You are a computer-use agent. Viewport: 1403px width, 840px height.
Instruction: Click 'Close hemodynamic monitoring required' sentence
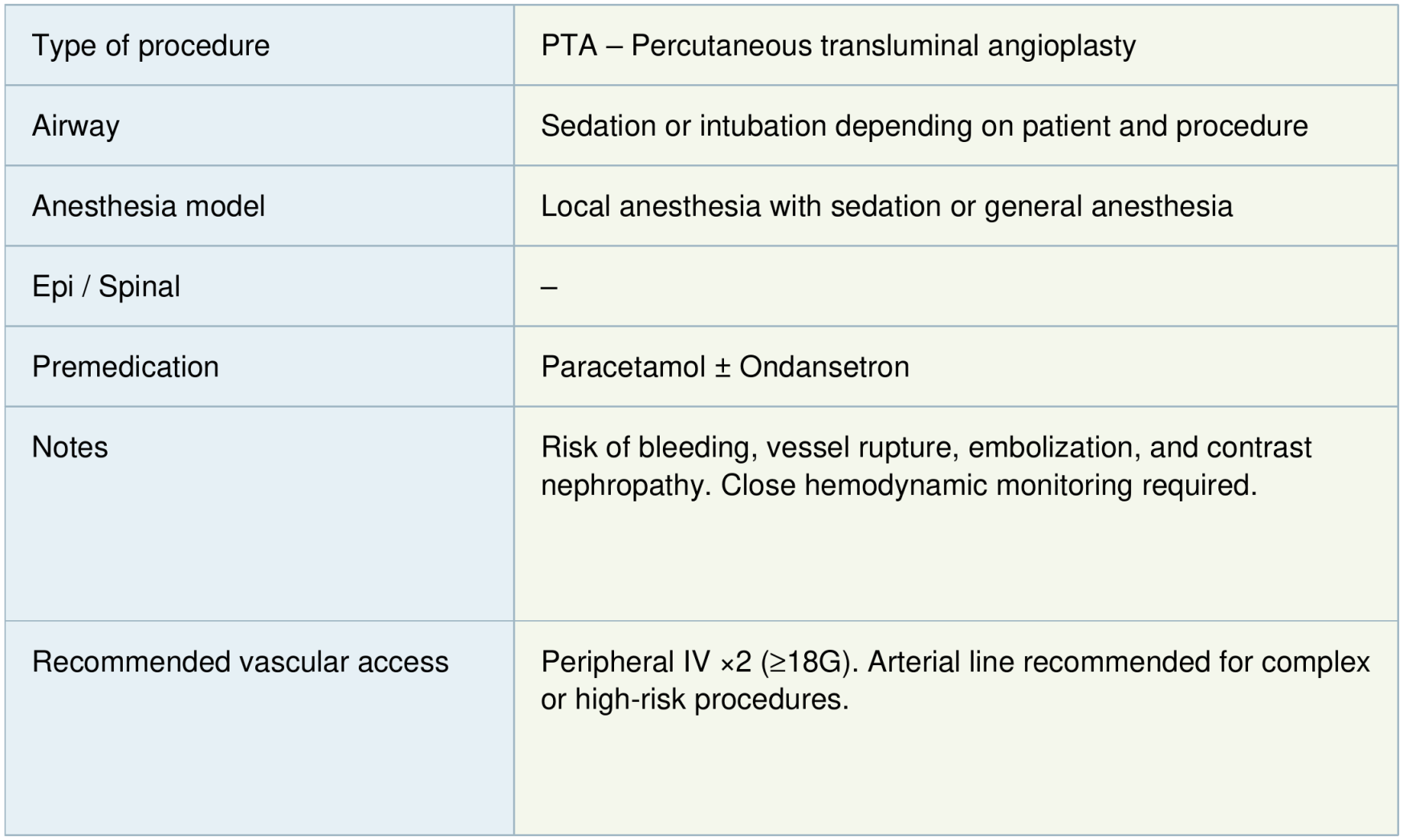pos(989,485)
